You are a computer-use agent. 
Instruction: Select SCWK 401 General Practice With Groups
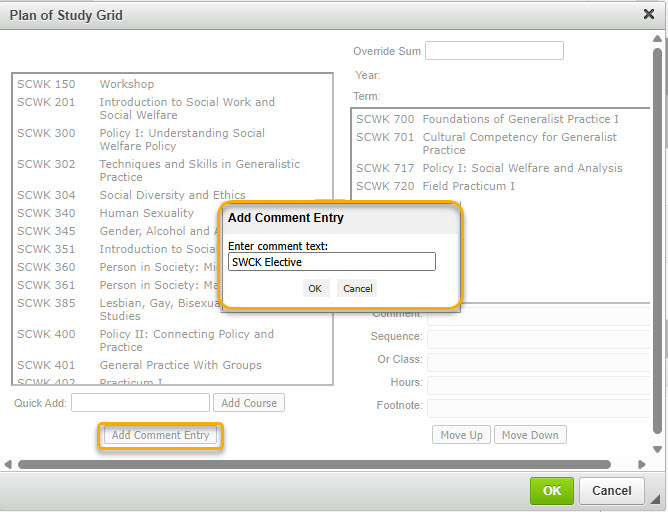tap(172, 365)
